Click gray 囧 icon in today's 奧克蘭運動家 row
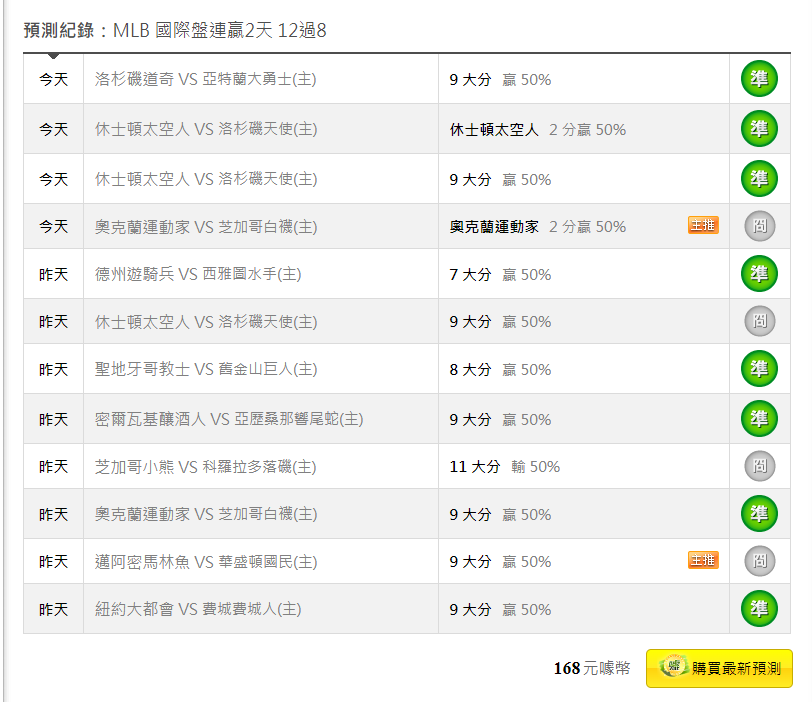The height and width of the screenshot is (702, 812). click(x=760, y=226)
